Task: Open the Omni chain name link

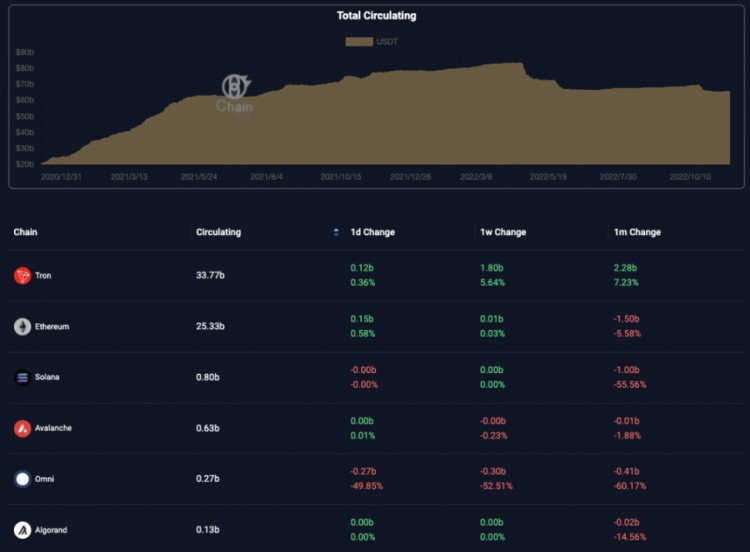Action: (44, 479)
